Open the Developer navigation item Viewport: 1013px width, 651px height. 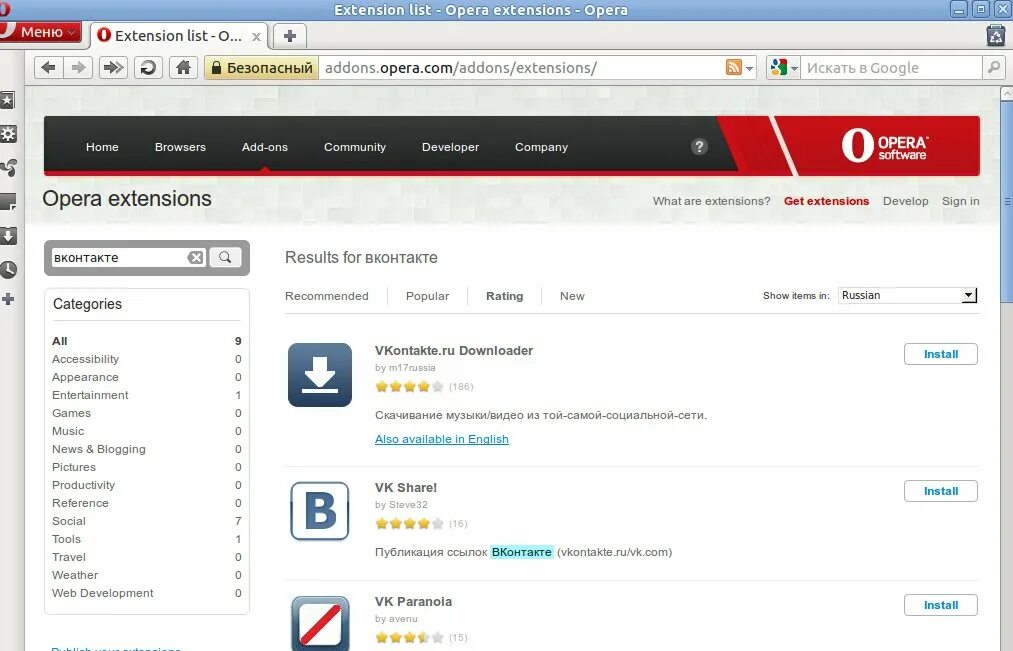[x=450, y=147]
